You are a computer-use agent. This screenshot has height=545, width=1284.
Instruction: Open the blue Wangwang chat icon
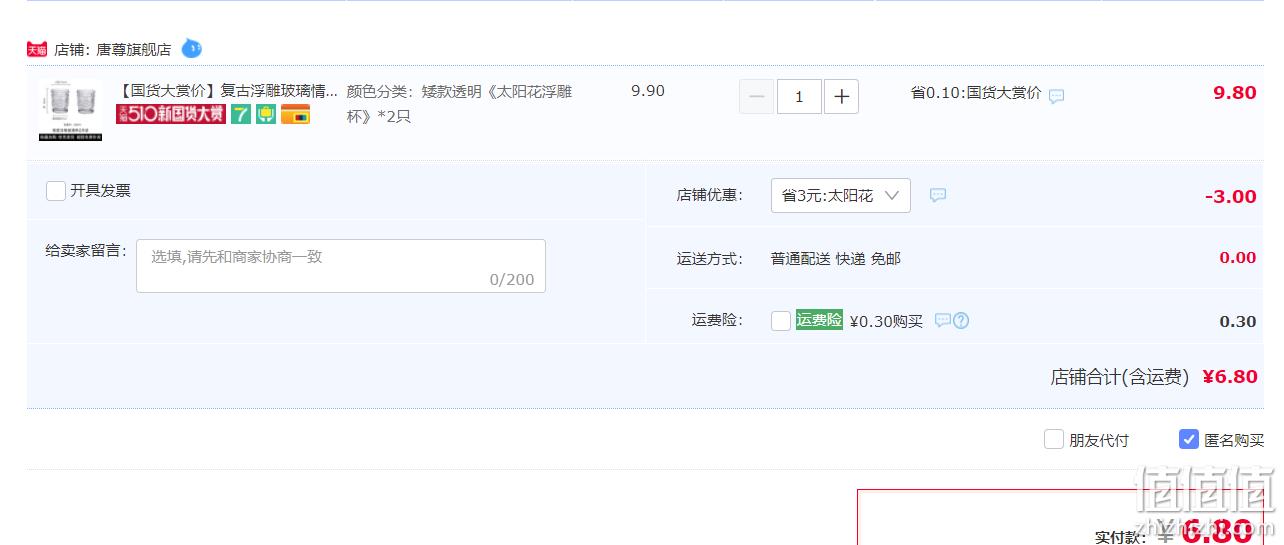192,48
